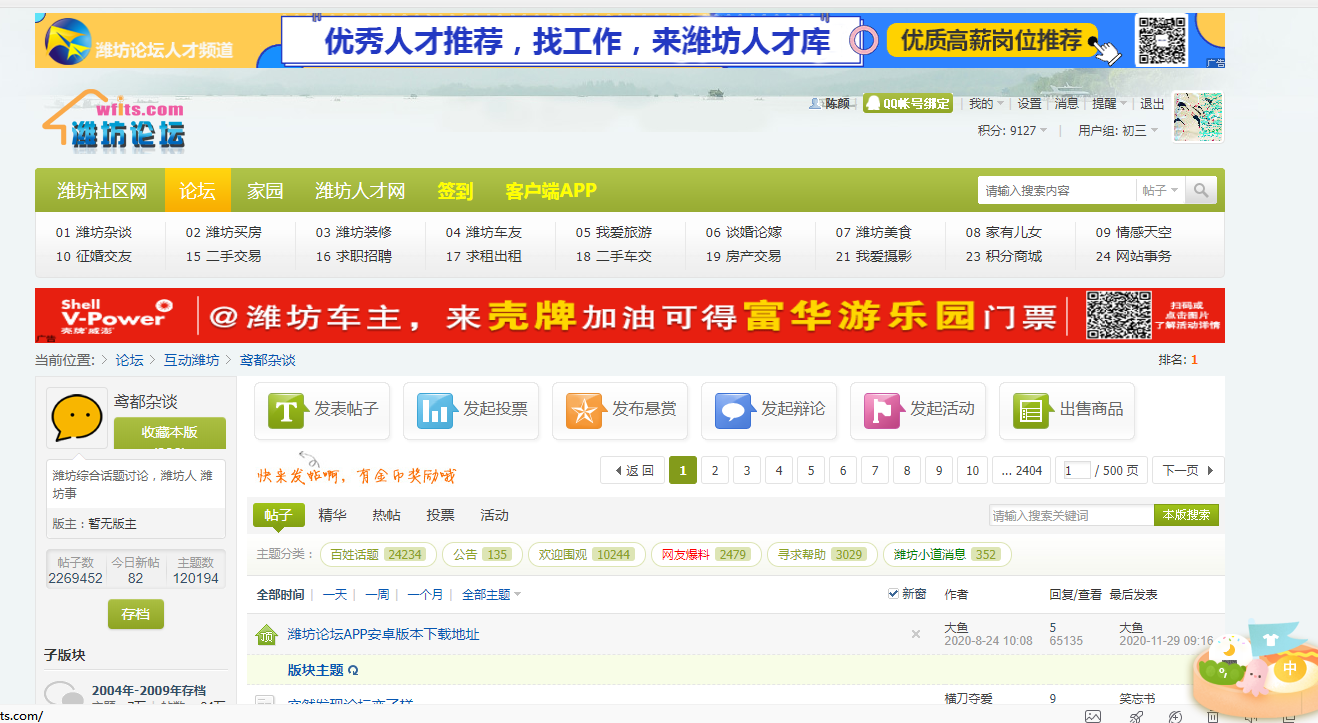This screenshot has height=723, width=1318.
Task: Click the 出售商品 green list icon
Action: [x=1032, y=410]
